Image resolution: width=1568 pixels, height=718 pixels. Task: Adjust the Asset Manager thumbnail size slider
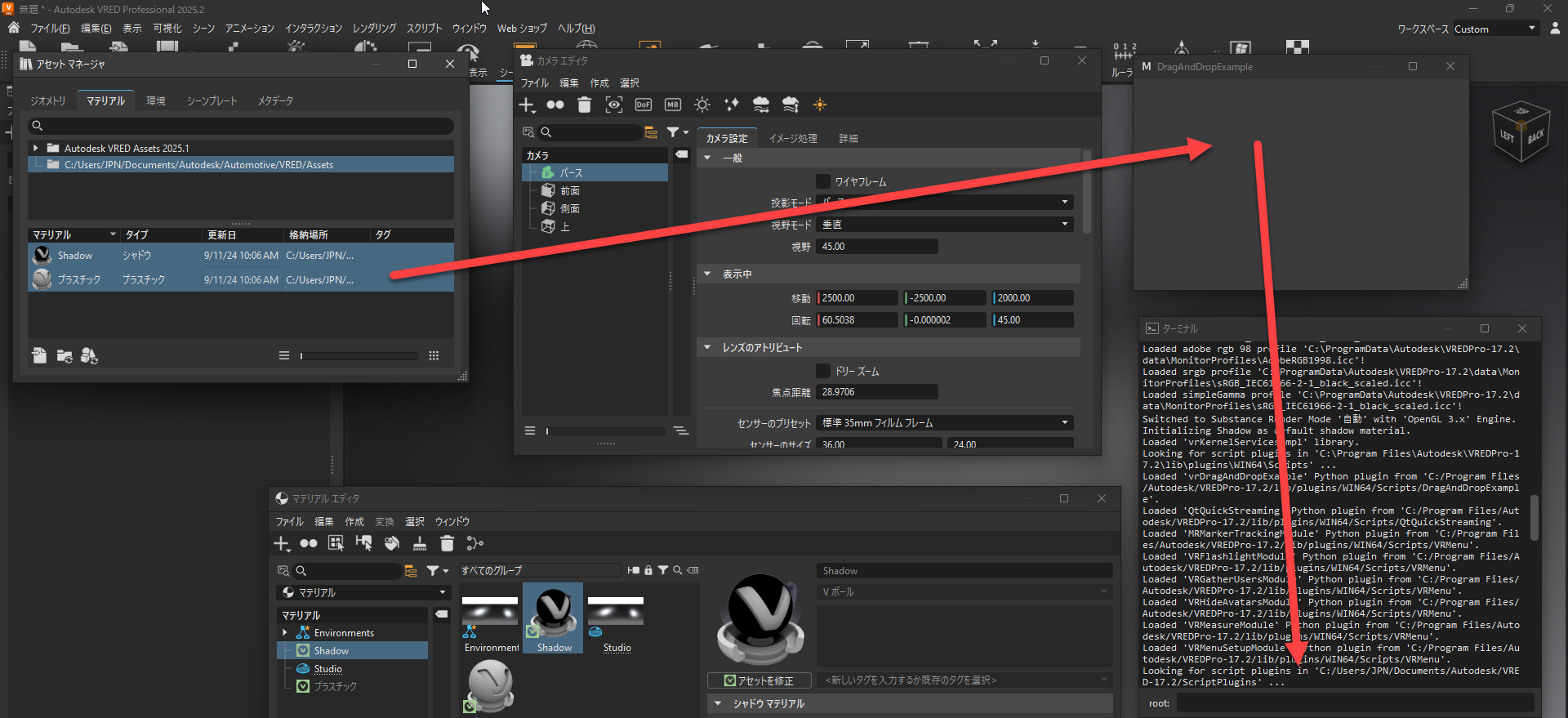(x=359, y=355)
